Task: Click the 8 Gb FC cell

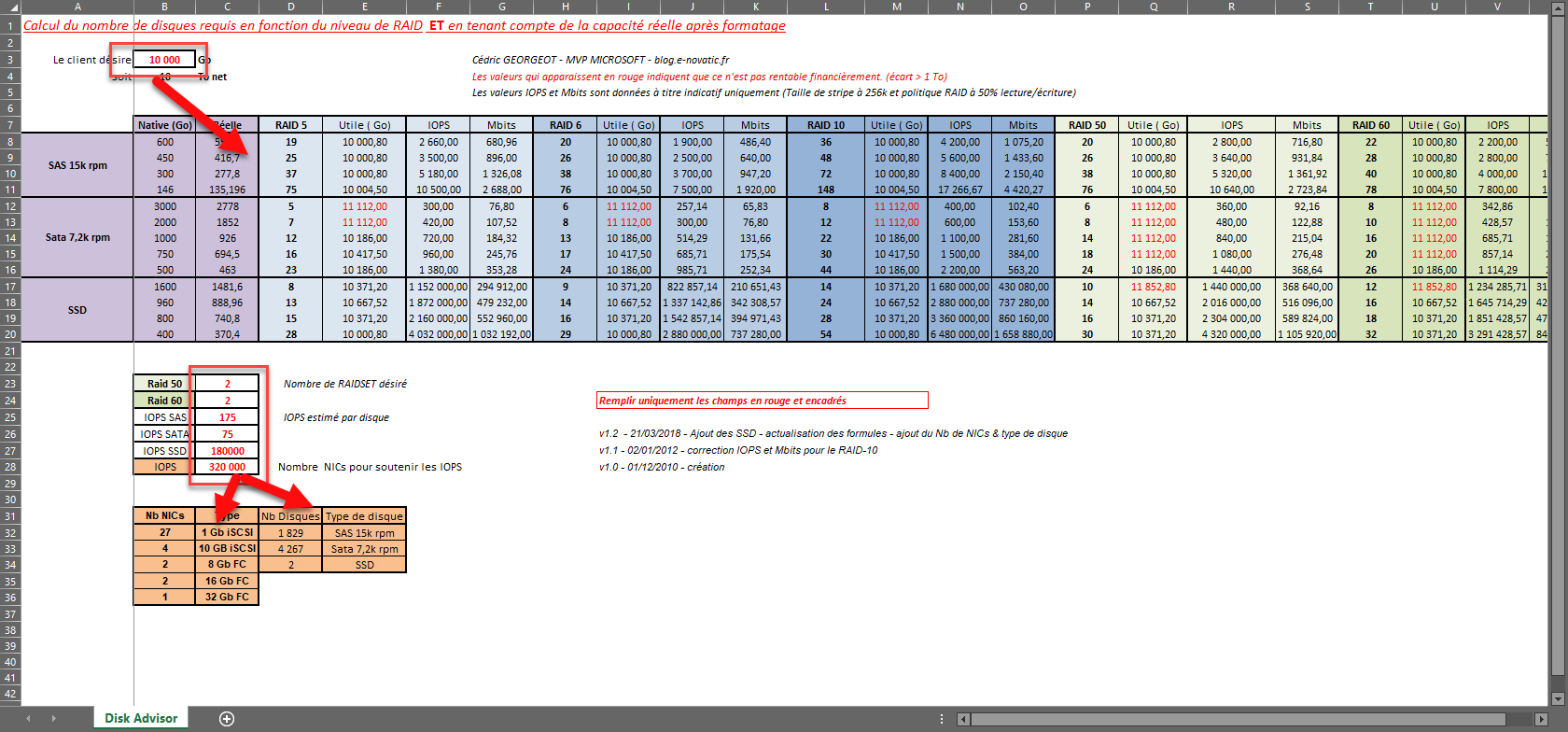Action: coord(227,564)
